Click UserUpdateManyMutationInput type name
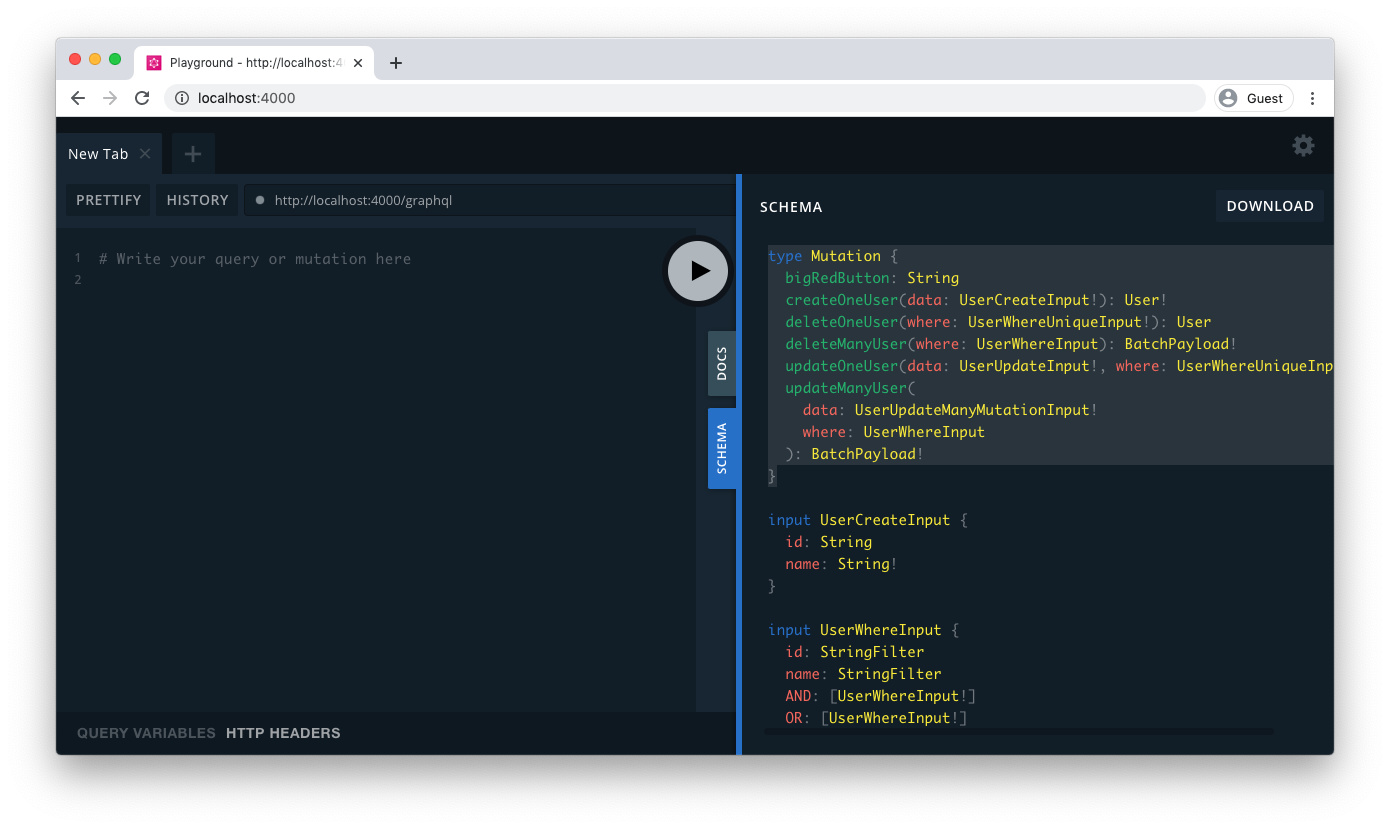The width and height of the screenshot is (1390, 829). point(972,410)
